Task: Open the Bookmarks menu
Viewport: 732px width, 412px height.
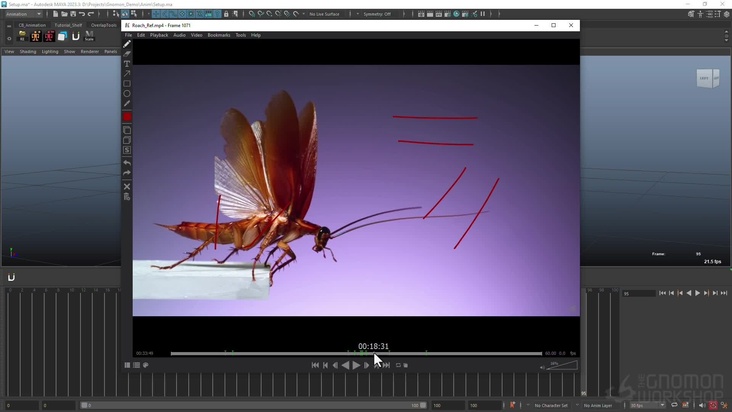Action: (x=218, y=35)
